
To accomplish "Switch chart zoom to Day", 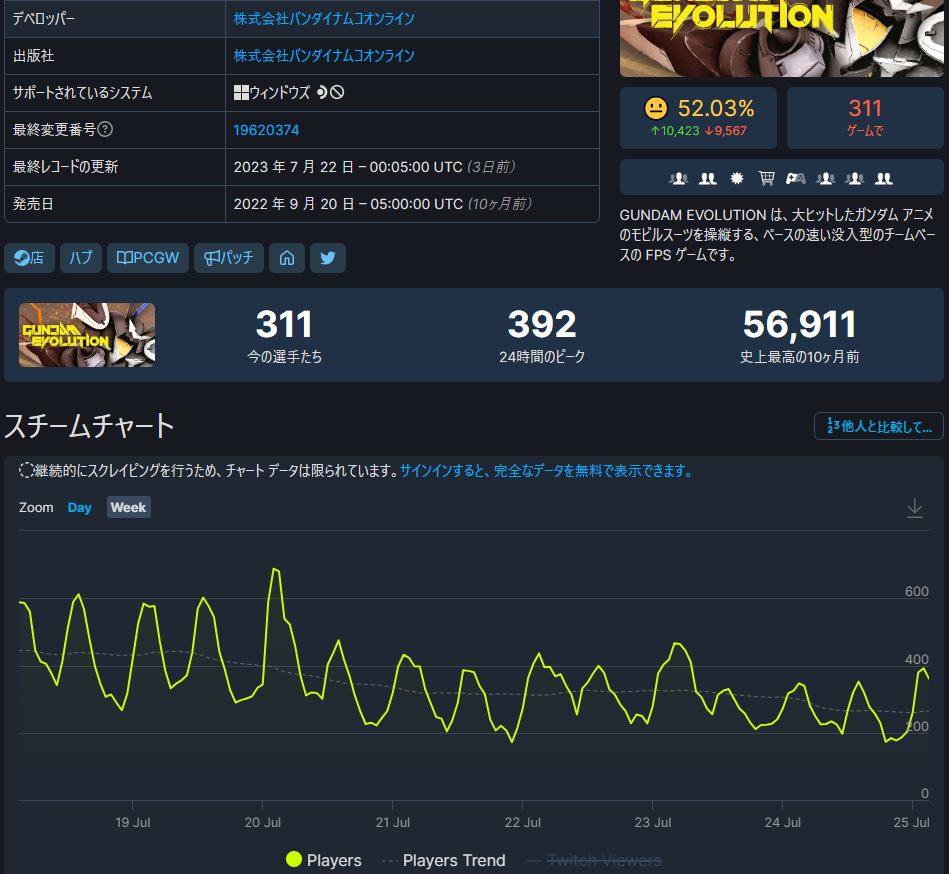I will (80, 508).
